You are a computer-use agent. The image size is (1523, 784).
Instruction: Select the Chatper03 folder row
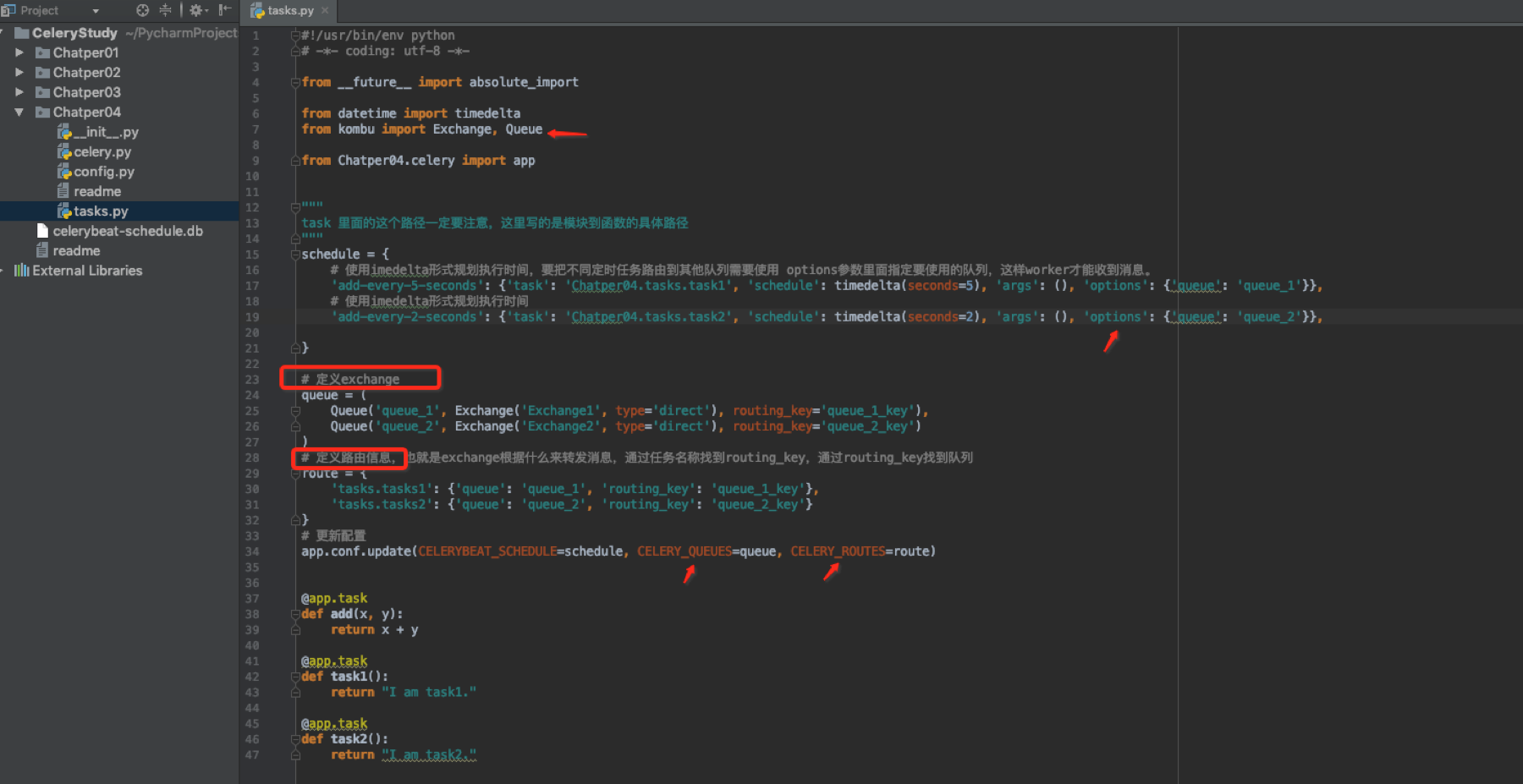(119, 92)
